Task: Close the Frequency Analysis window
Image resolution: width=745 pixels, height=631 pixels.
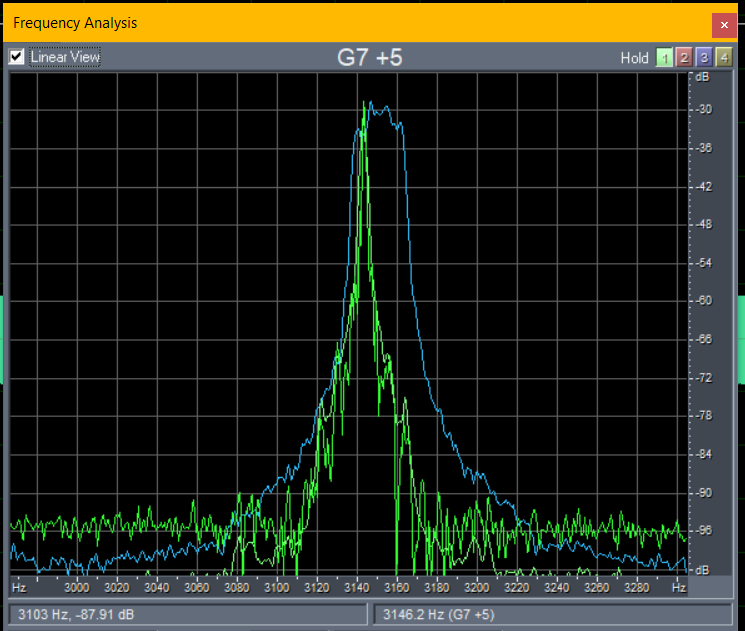Action: point(725,24)
